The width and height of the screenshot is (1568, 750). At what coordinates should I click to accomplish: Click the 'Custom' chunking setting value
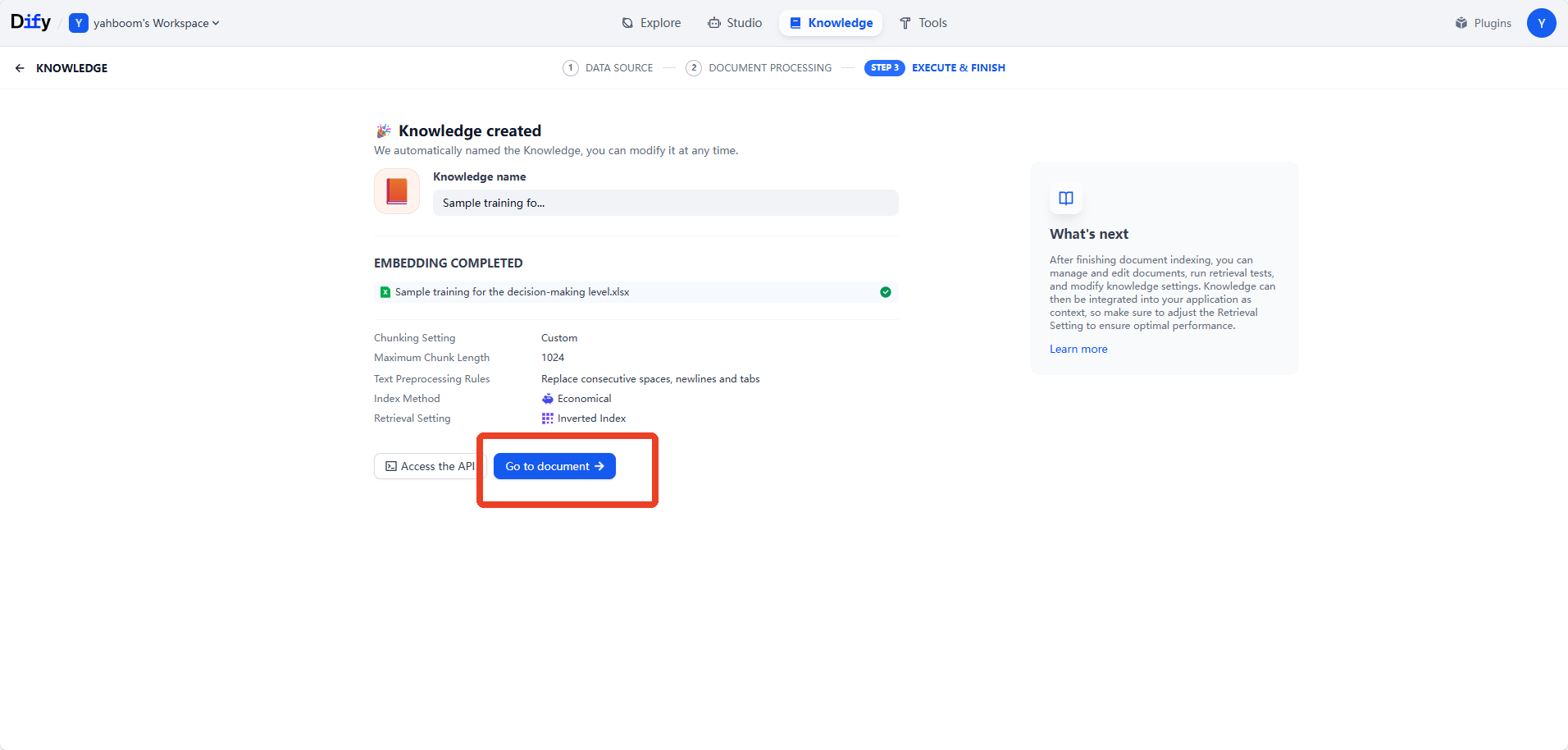(559, 338)
